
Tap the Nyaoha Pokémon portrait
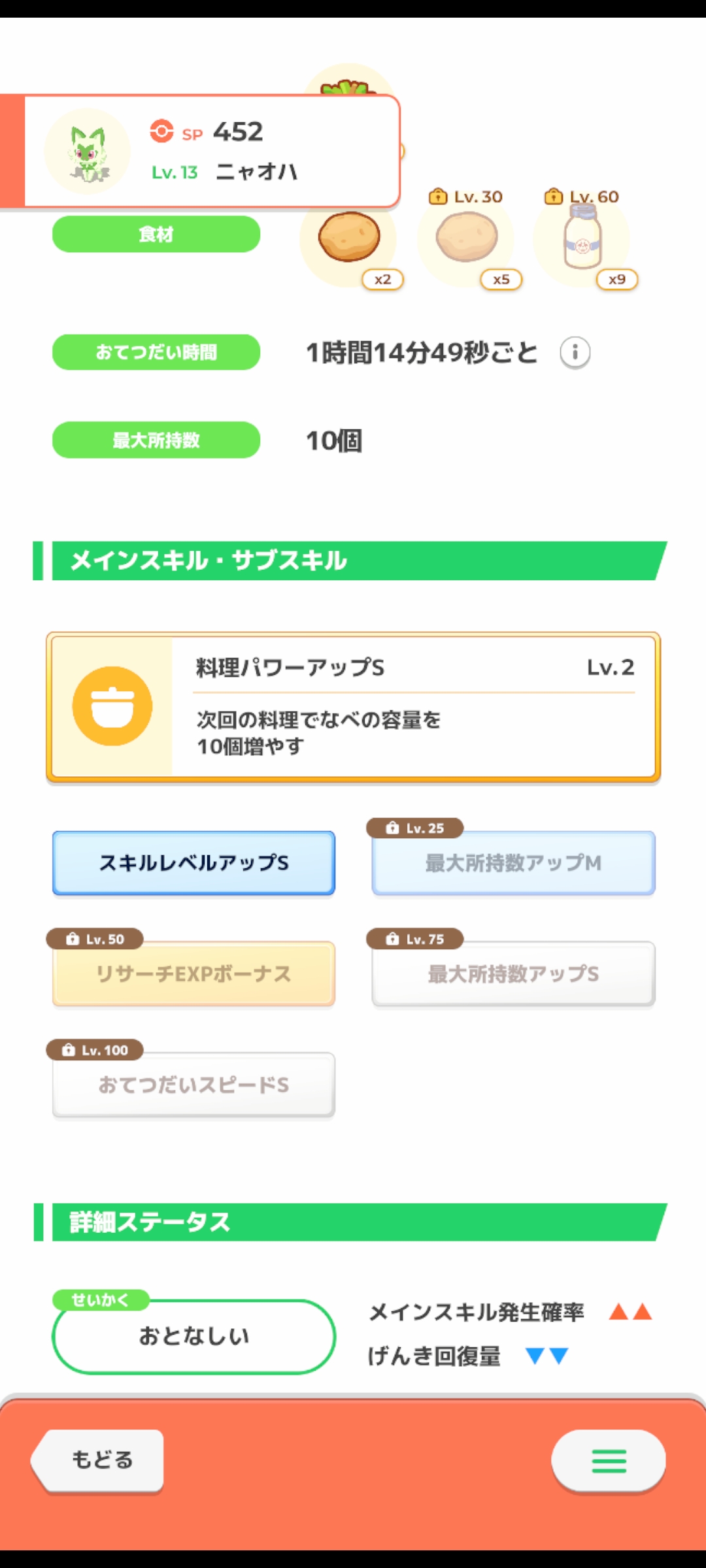(87, 152)
